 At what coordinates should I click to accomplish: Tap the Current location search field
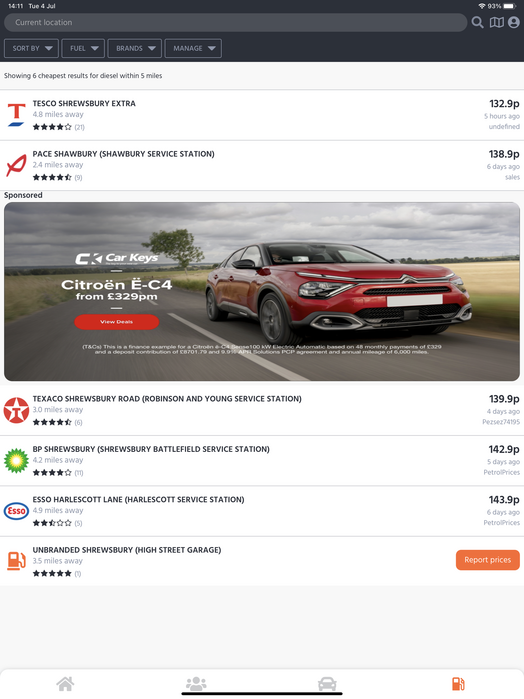(x=235, y=22)
